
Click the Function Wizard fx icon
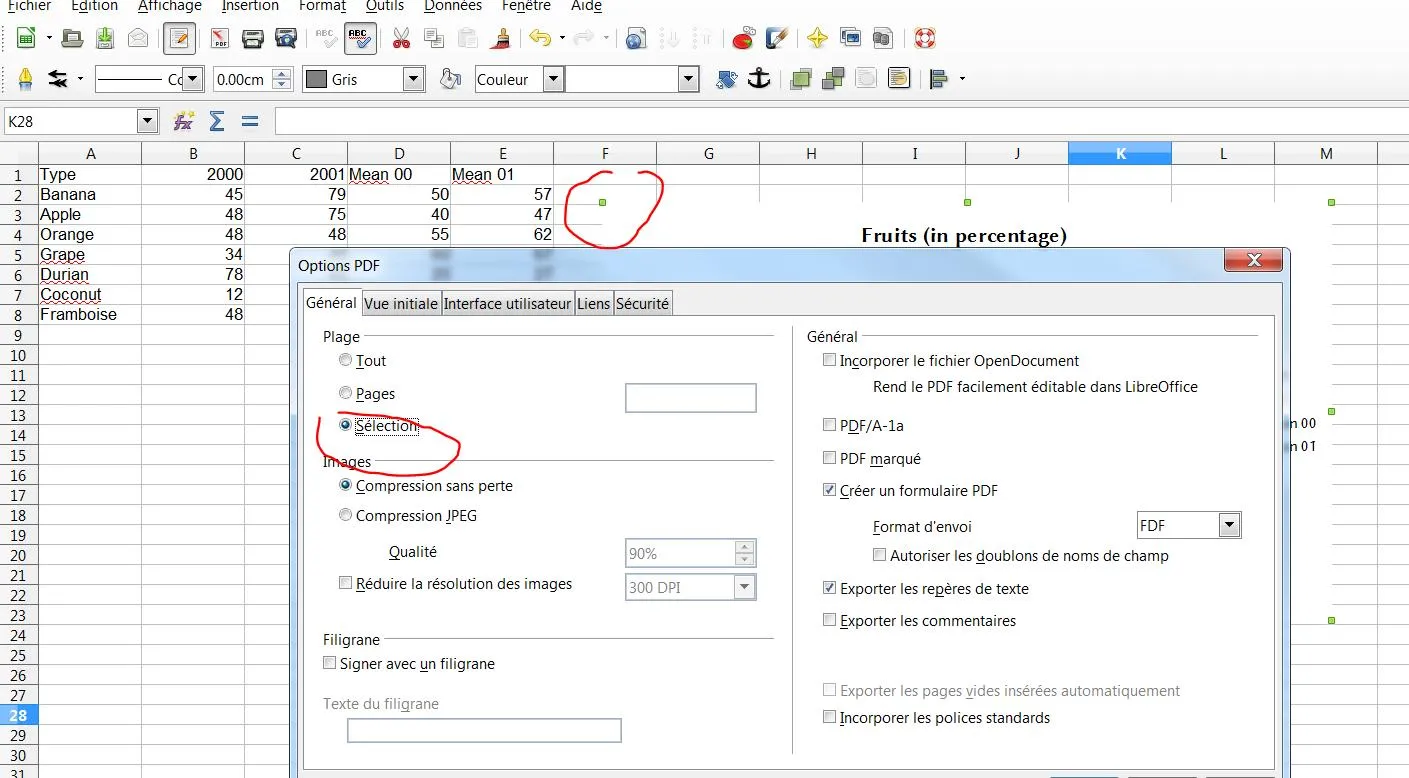click(x=183, y=121)
